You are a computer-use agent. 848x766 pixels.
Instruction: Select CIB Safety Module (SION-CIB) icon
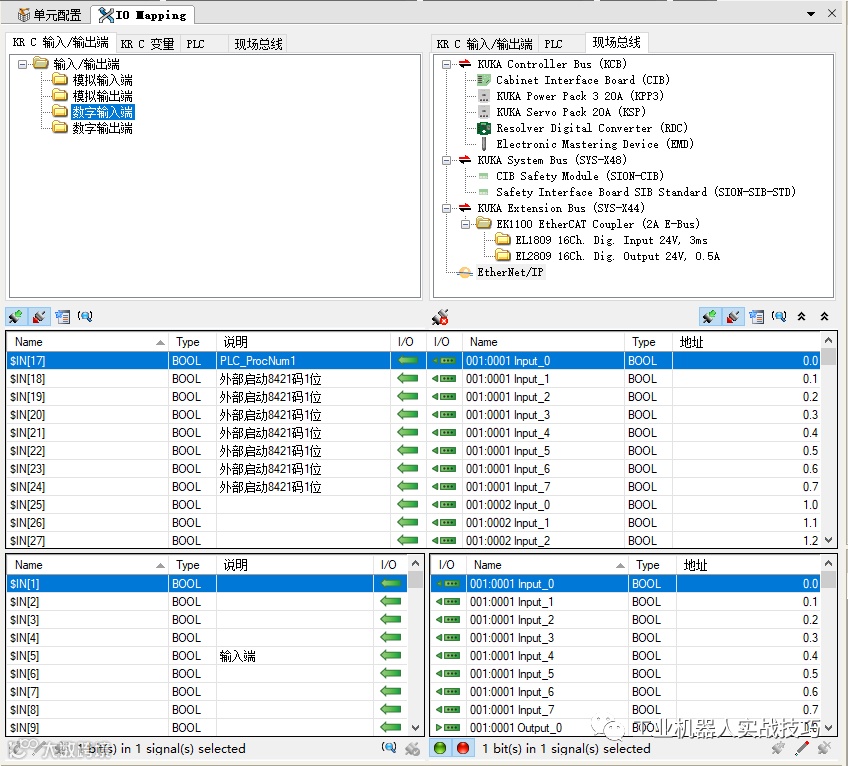(484, 176)
